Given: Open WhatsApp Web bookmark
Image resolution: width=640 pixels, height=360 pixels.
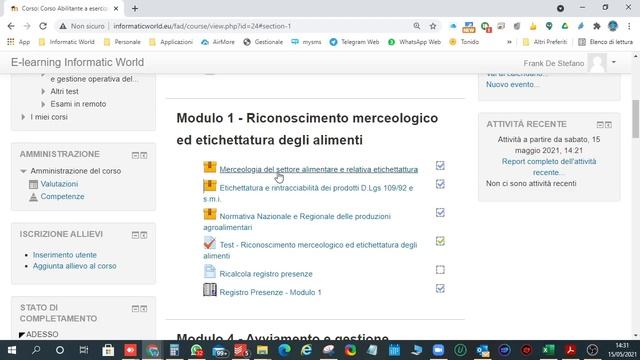Looking at the screenshot, I should pyautogui.click(x=414, y=42).
